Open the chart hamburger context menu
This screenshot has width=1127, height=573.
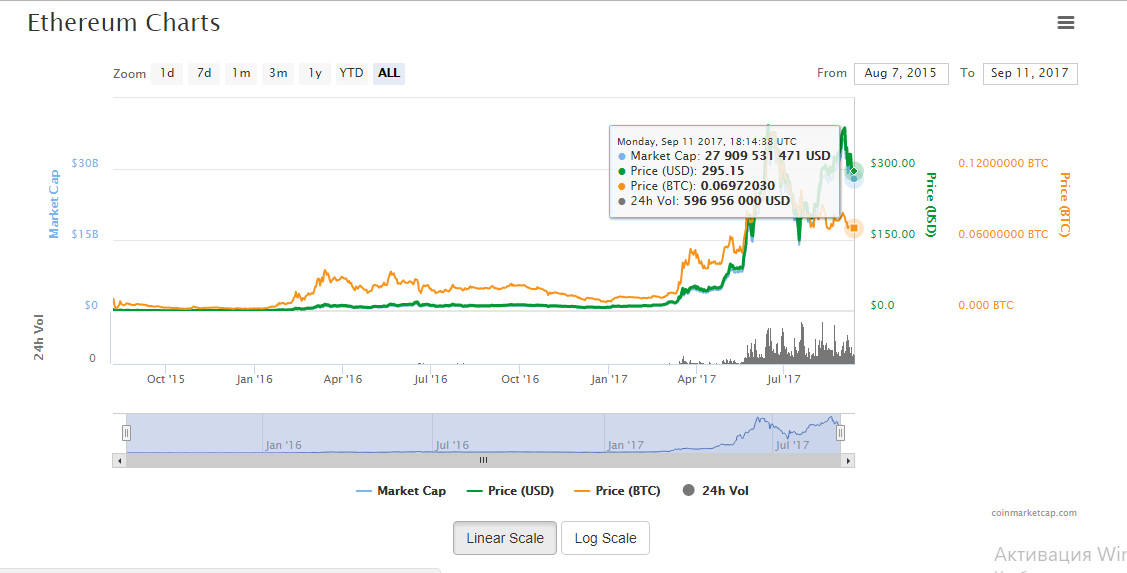click(x=1066, y=23)
